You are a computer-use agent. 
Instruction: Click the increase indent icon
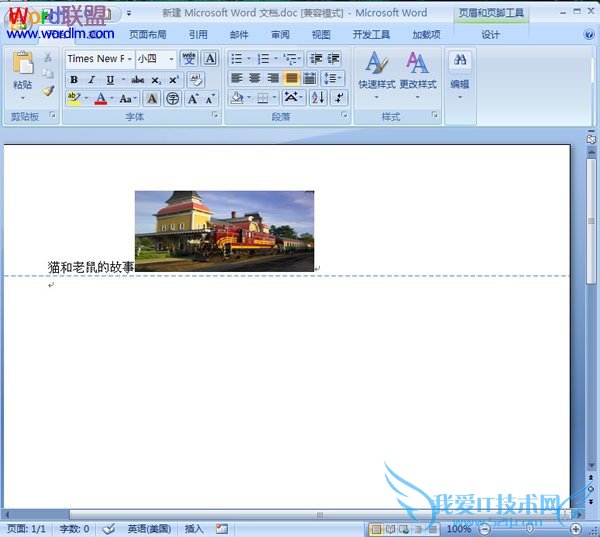tap(333, 59)
